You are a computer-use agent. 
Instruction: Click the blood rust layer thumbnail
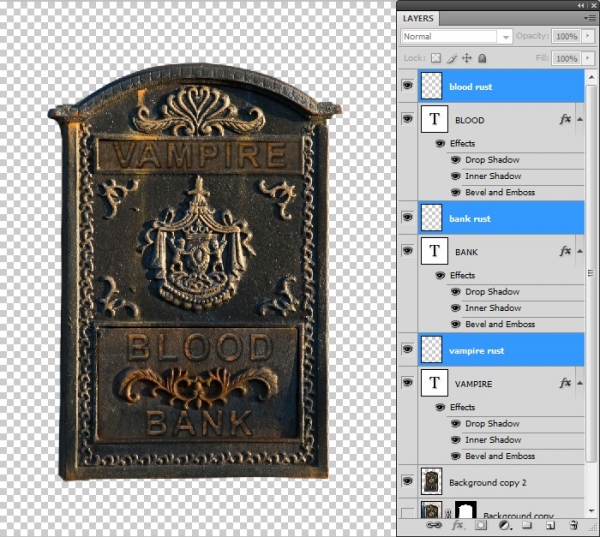click(x=431, y=86)
